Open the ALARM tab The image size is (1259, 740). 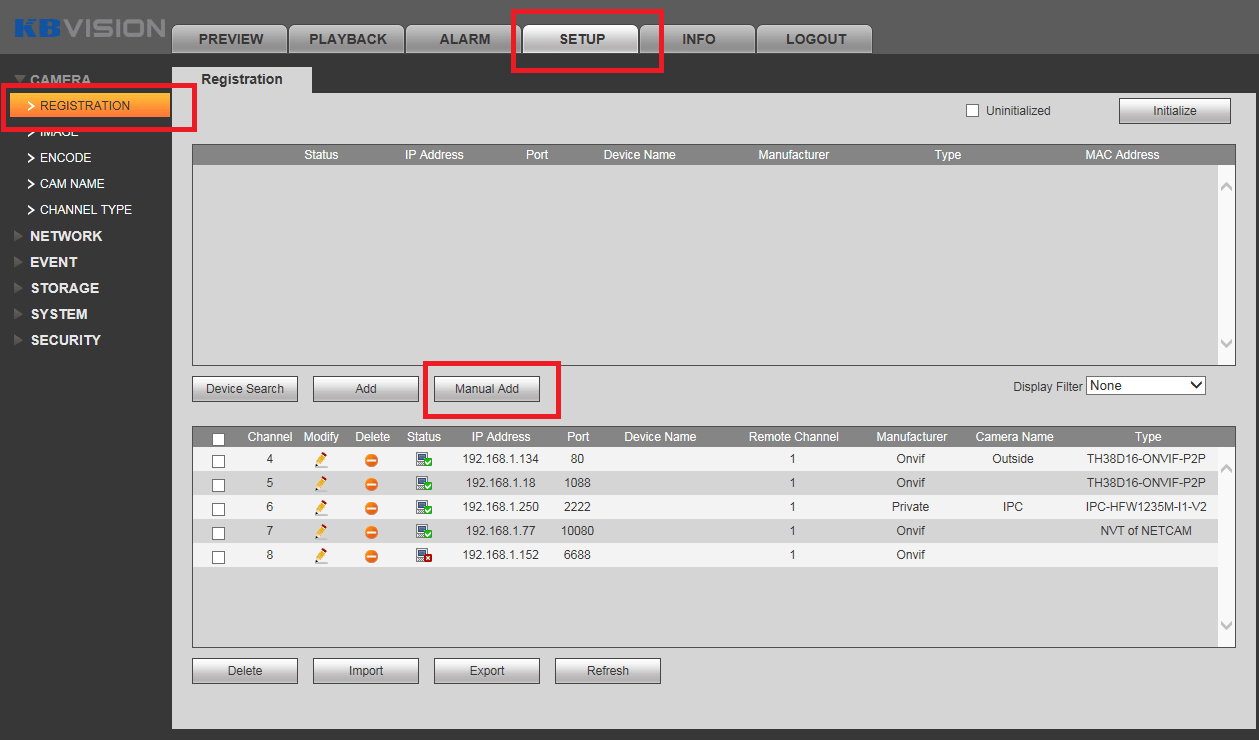point(464,39)
